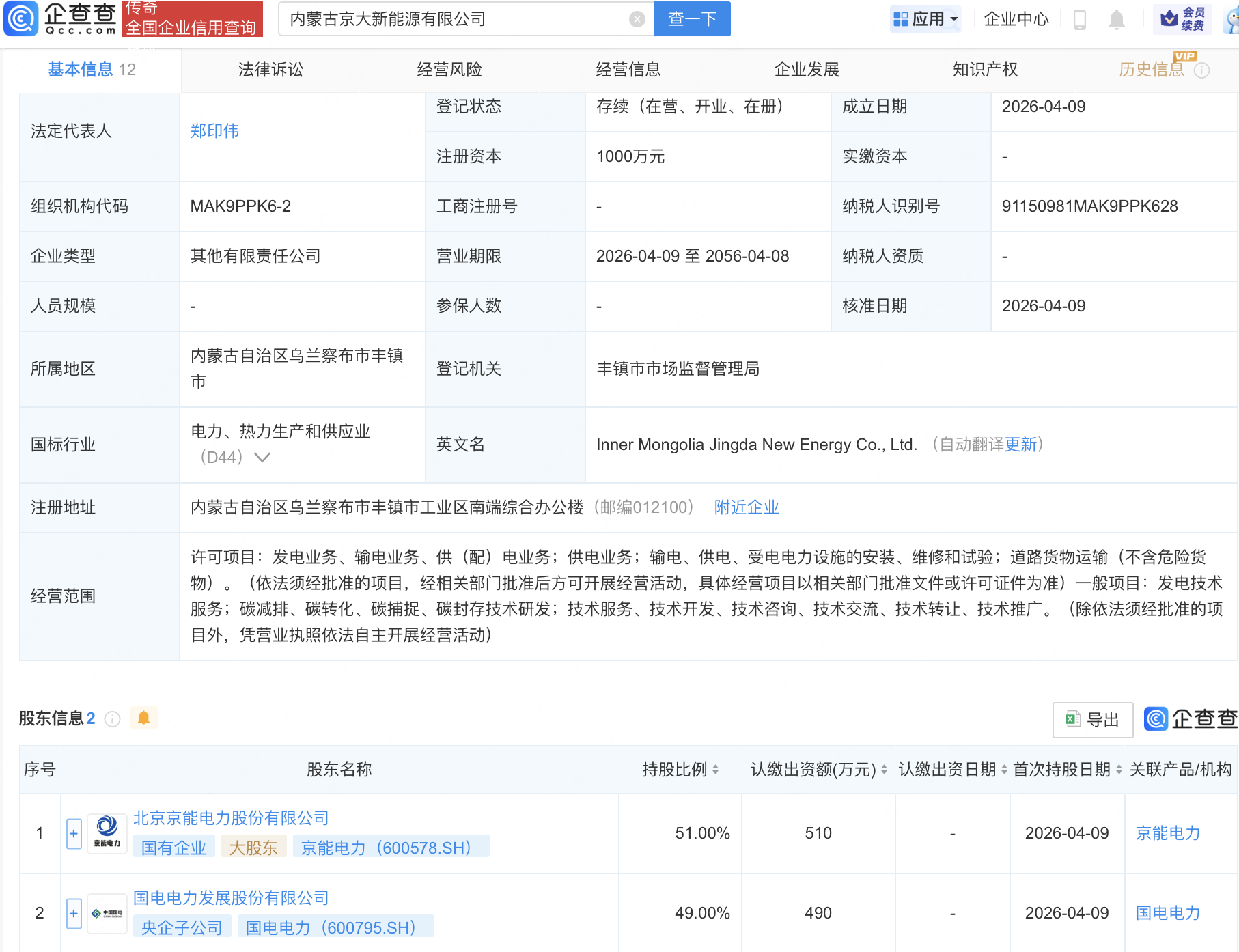Expand the 国标行业 D44 industry chevron
Screen dimensions: 1239x952
pyautogui.click(x=262, y=457)
